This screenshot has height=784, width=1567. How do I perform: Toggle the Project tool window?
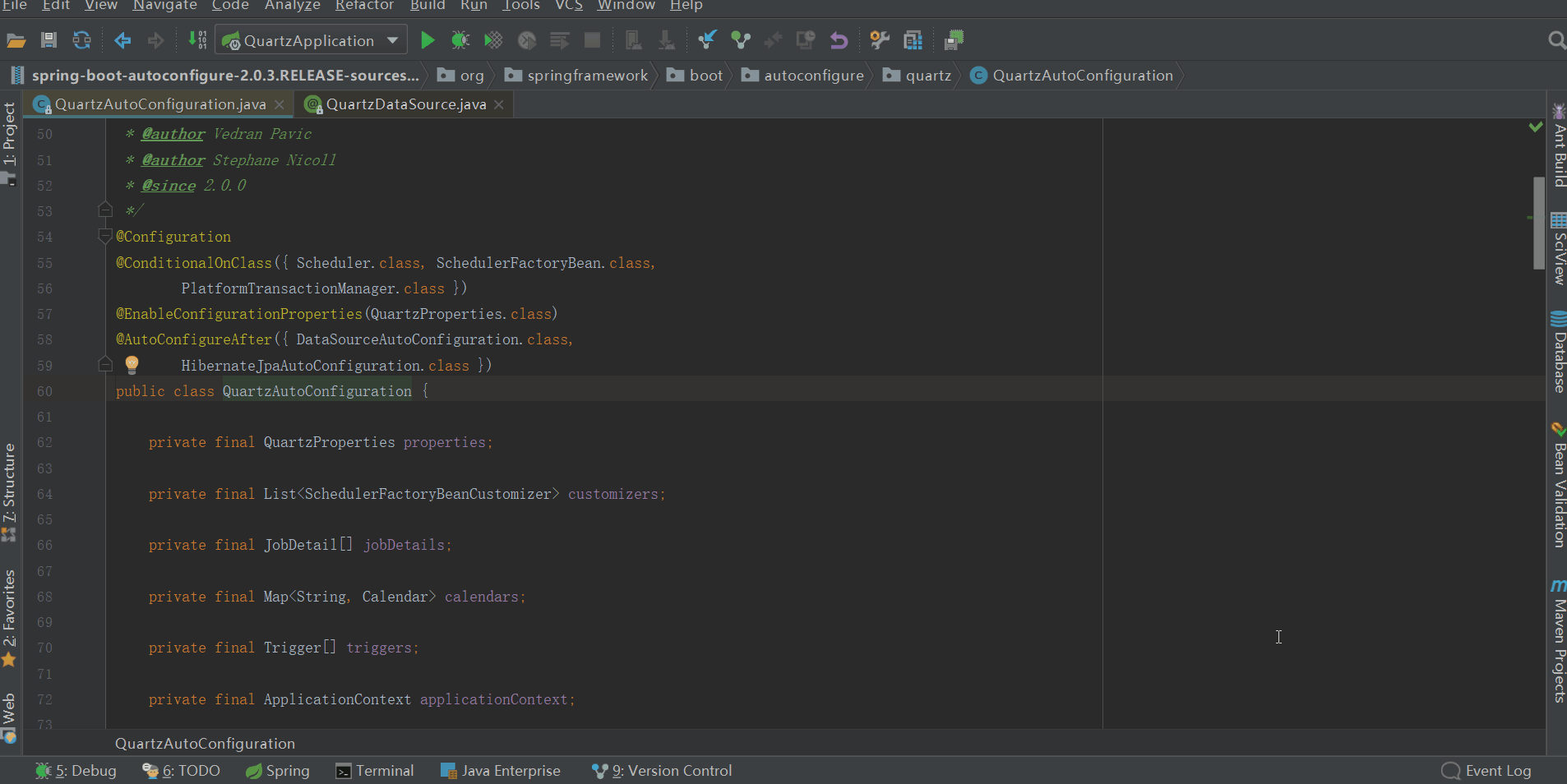pos(10,143)
